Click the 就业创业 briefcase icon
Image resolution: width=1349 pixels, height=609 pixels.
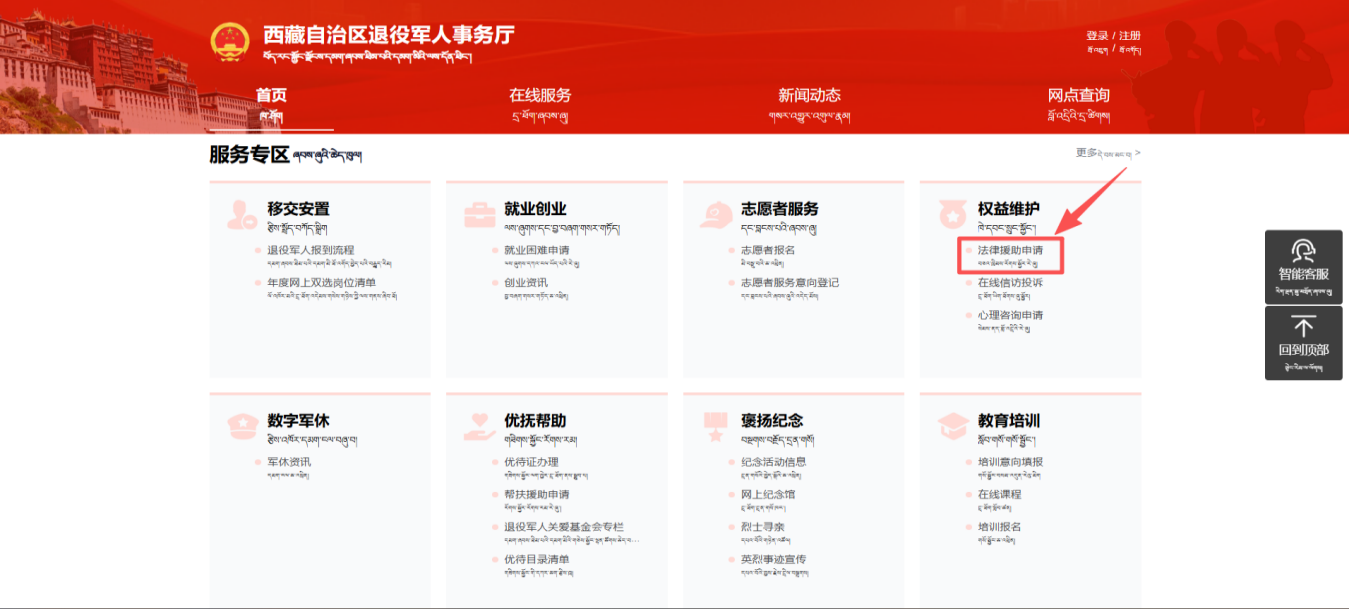[x=479, y=214]
